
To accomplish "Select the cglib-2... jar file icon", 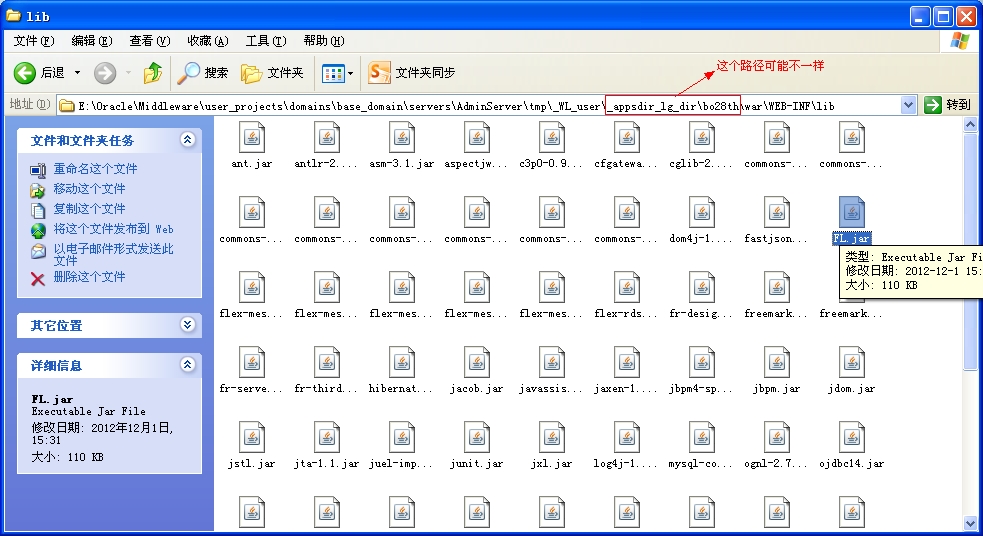I will pos(702,137).
